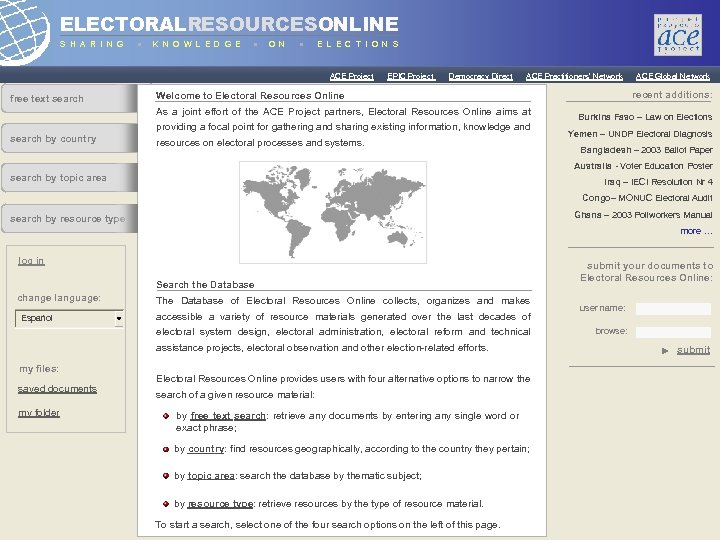Click the user name input field
The width and height of the screenshot is (720, 540).
pyautogui.click(x=673, y=309)
